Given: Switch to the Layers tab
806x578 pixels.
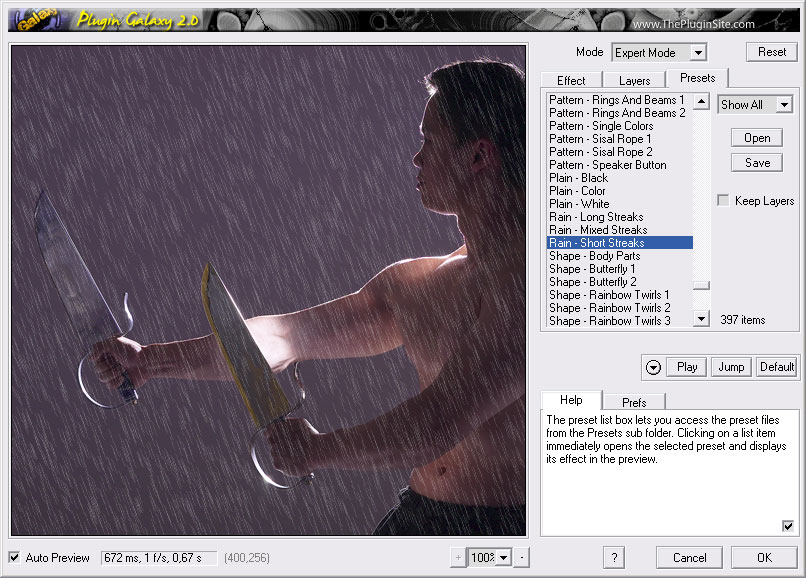Looking at the screenshot, I should click(x=634, y=81).
